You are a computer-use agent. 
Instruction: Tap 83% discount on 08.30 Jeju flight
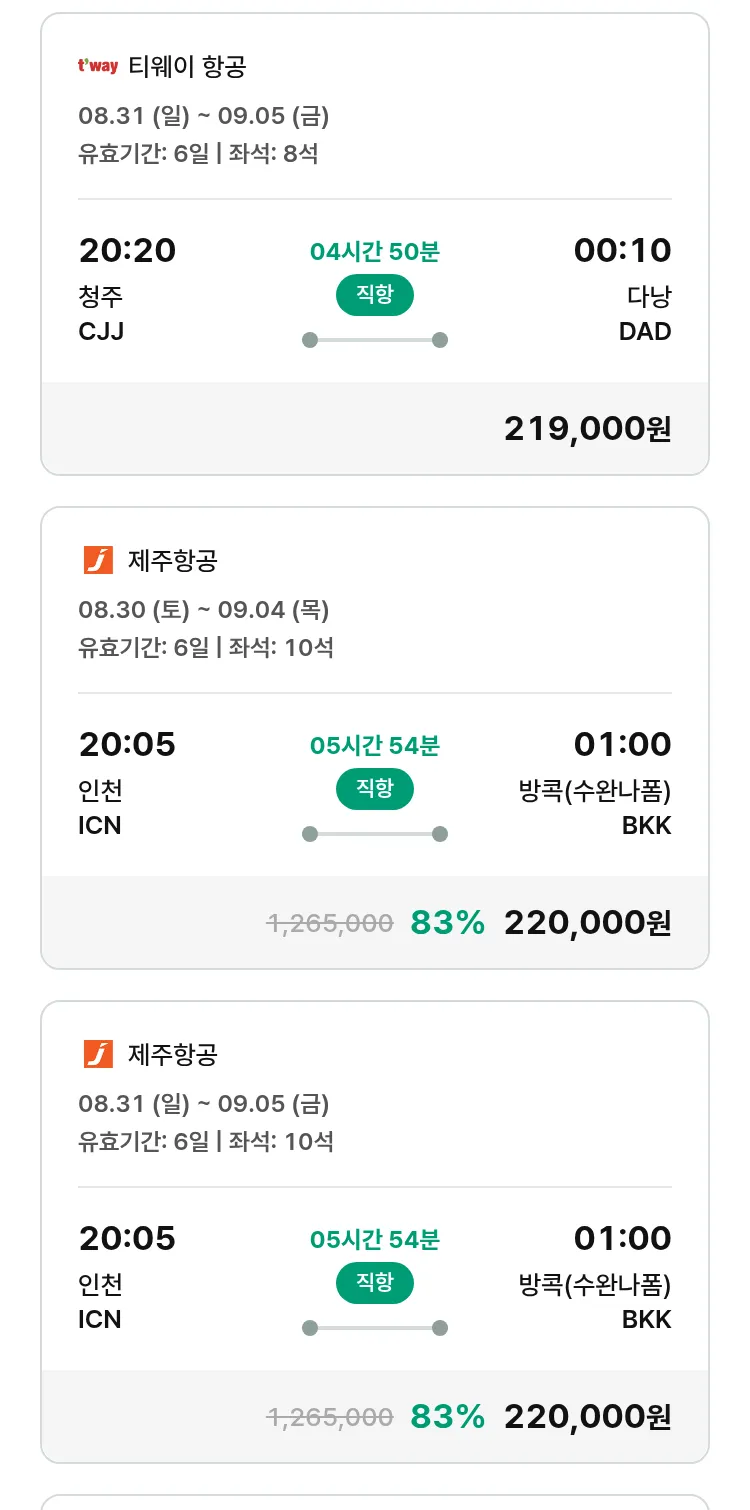pyautogui.click(x=447, y=923)
